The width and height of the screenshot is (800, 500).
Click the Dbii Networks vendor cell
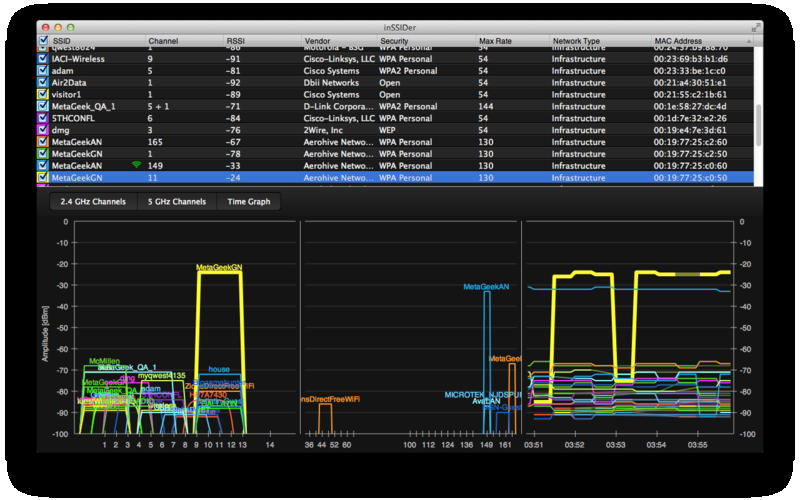coord(331,83)
